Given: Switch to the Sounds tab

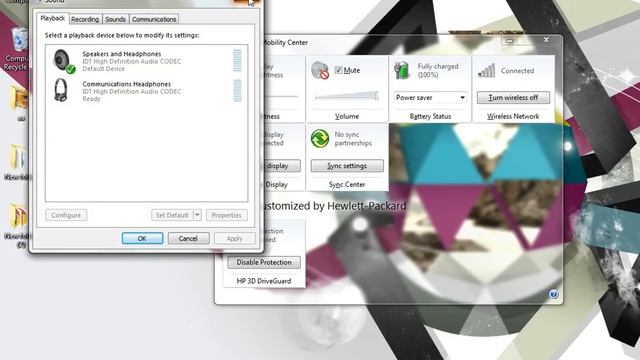Looking at the screenshot, I should tap(116, 19).
